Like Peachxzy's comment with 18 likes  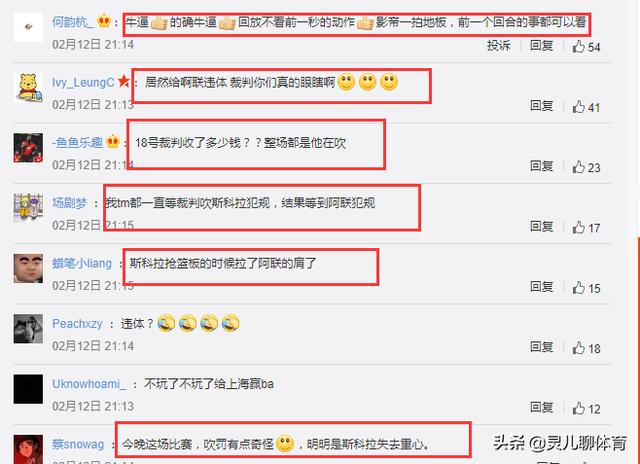tap(578, 348)
